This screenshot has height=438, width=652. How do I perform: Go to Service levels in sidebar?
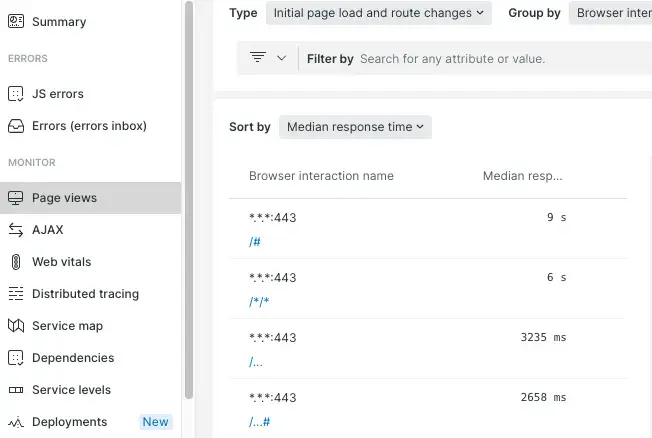click(71, 390)
